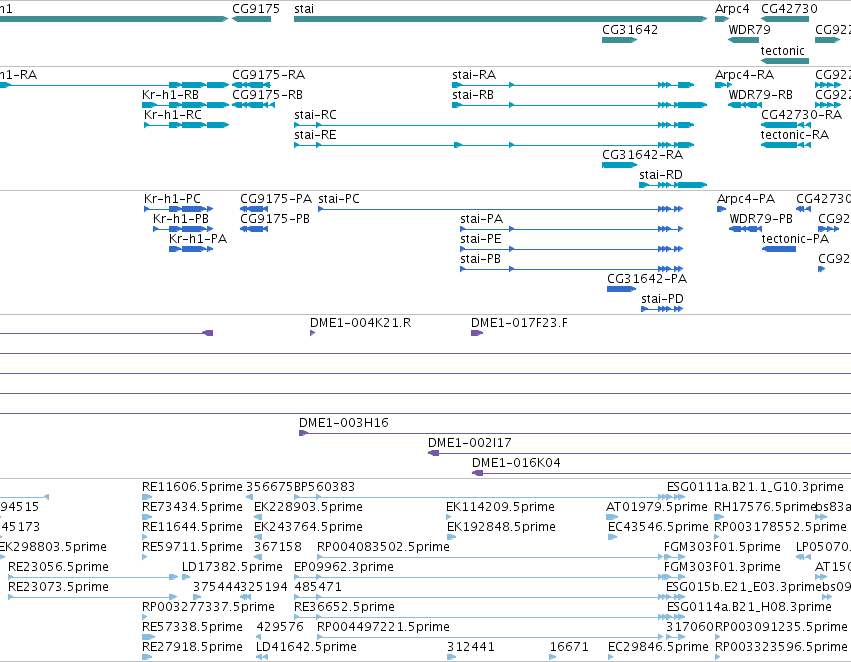Image resolution: width=851 pixels, height=662 pixels.
Task: Select transcript CG9175-RA
Action: (x=251, y=85)
